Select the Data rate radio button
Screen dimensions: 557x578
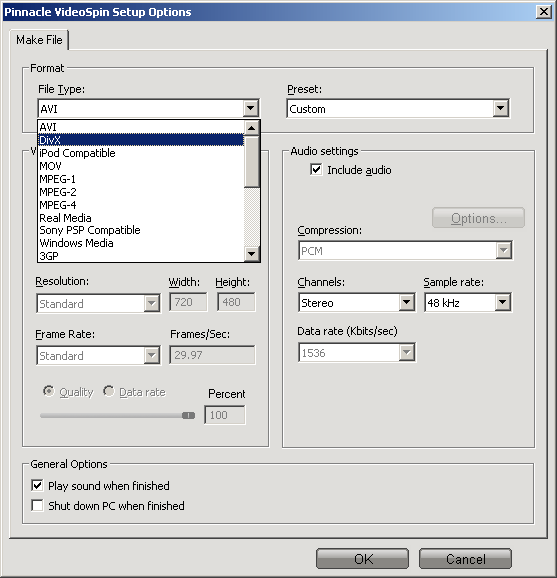click(x=109, y=391)
